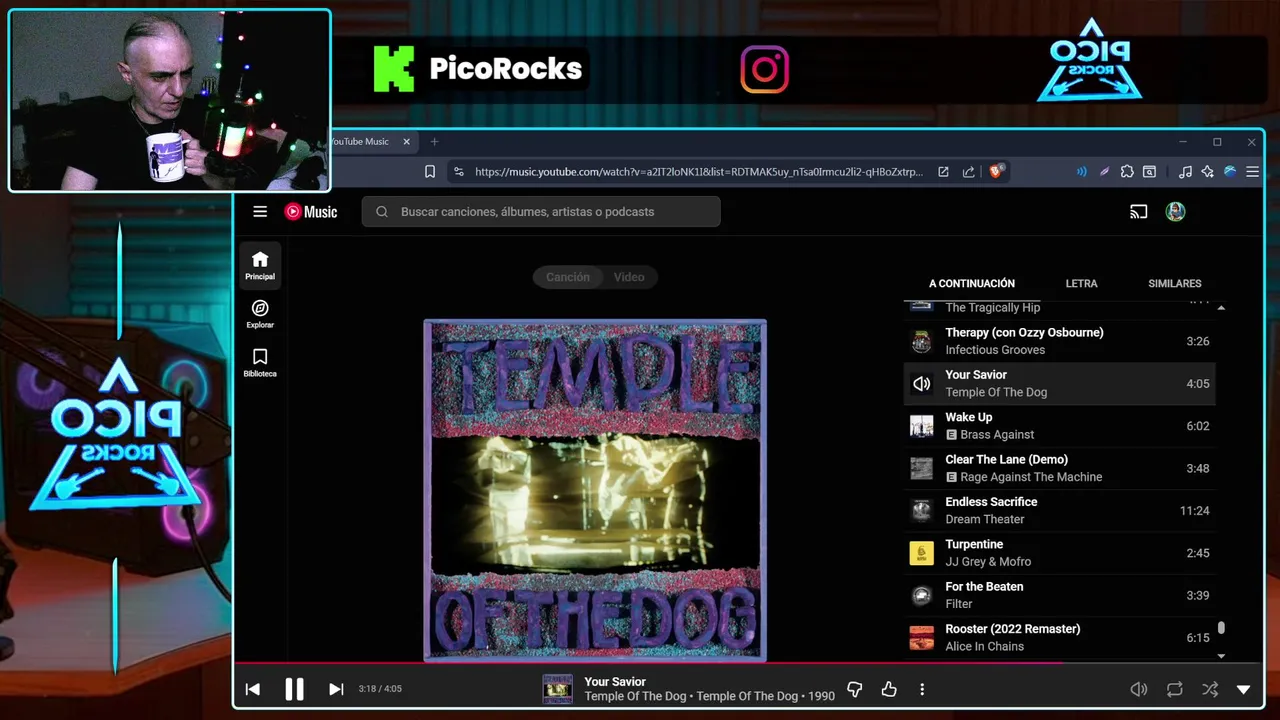Click the song progress bar
1280x720 pixels.
pos(747,663)
